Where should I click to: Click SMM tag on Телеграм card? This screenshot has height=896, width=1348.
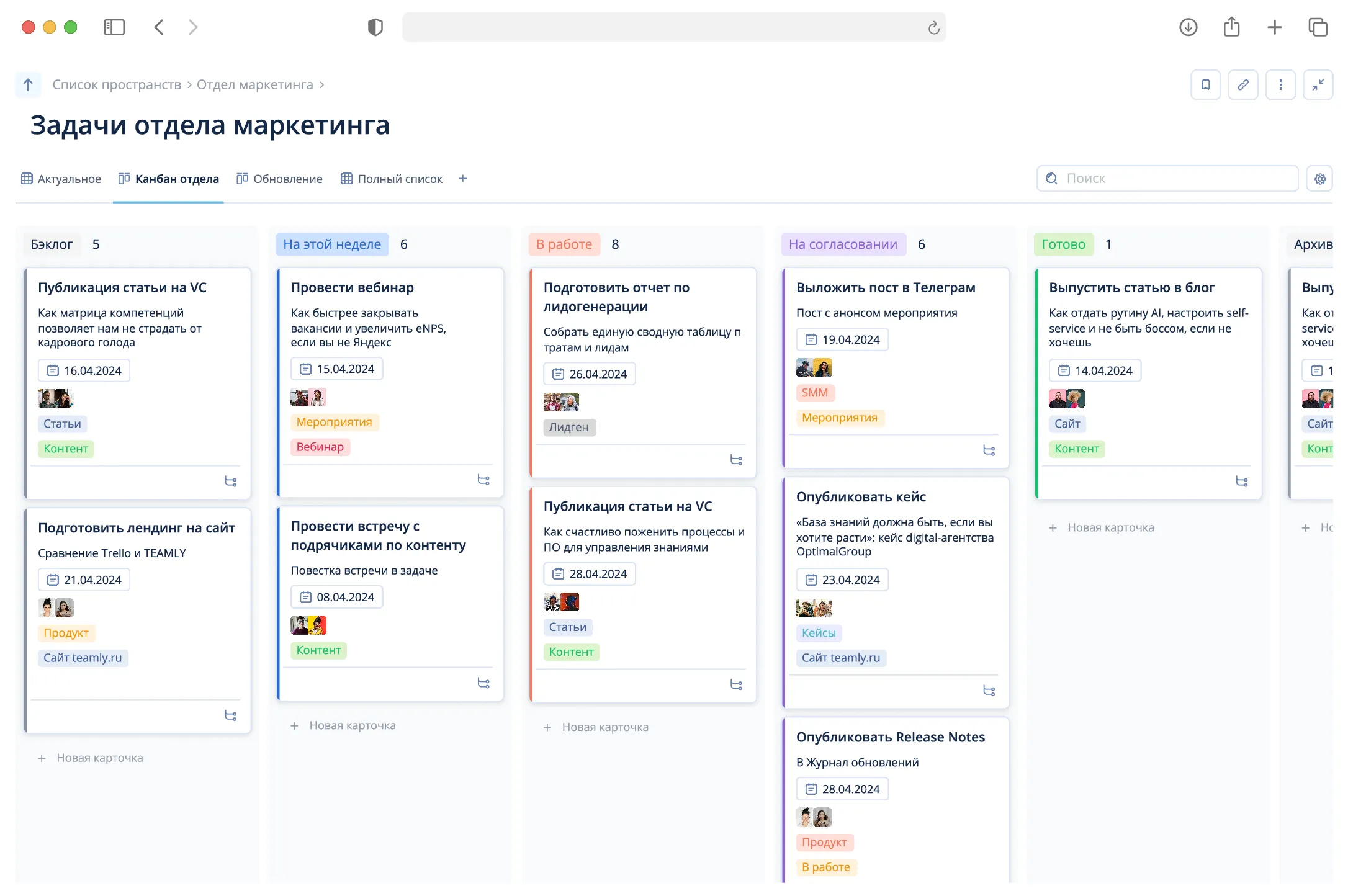pyautogui.click(x=815, y=393)
